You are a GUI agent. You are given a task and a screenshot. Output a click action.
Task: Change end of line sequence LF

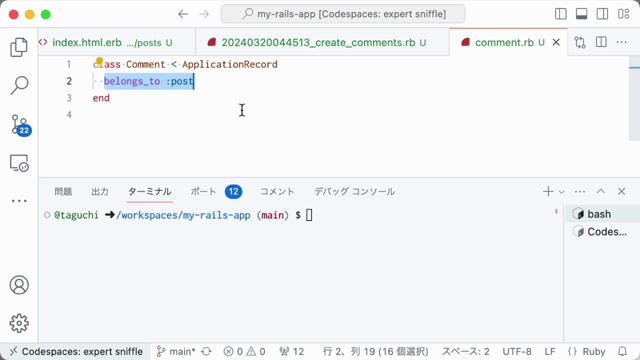[x=550, y=351]
